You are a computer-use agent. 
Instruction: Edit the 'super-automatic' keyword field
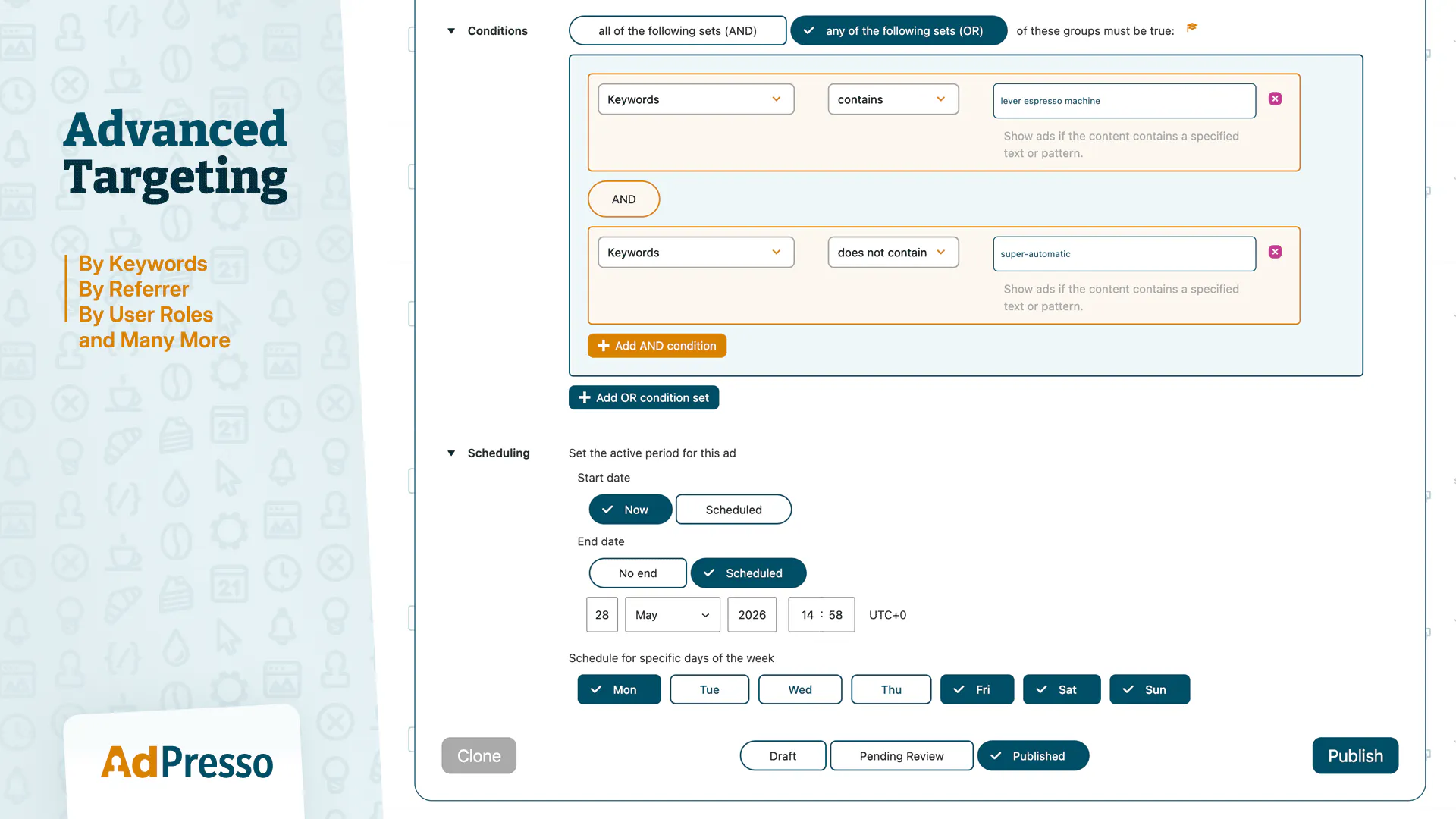tap(1124, 254)
